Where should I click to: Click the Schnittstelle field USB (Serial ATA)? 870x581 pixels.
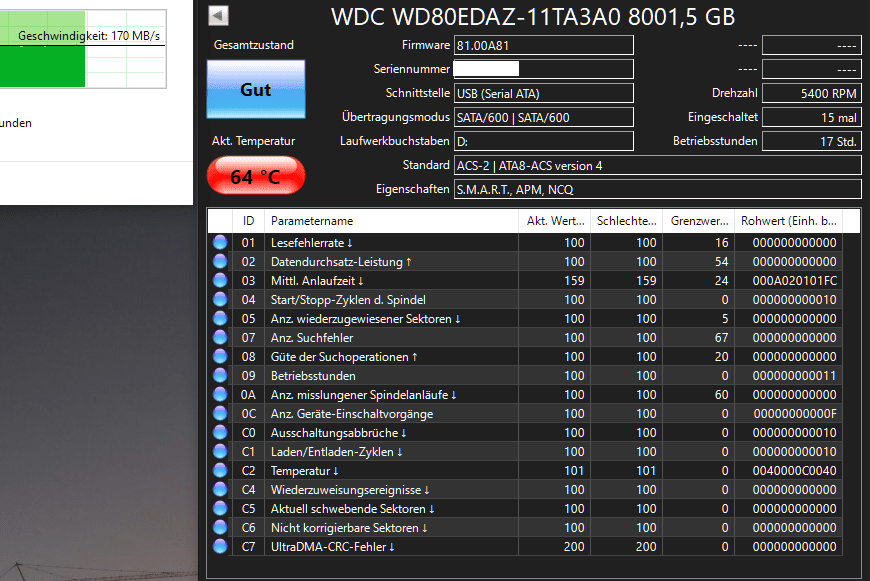pyautogui.click(x=544, y=93)
